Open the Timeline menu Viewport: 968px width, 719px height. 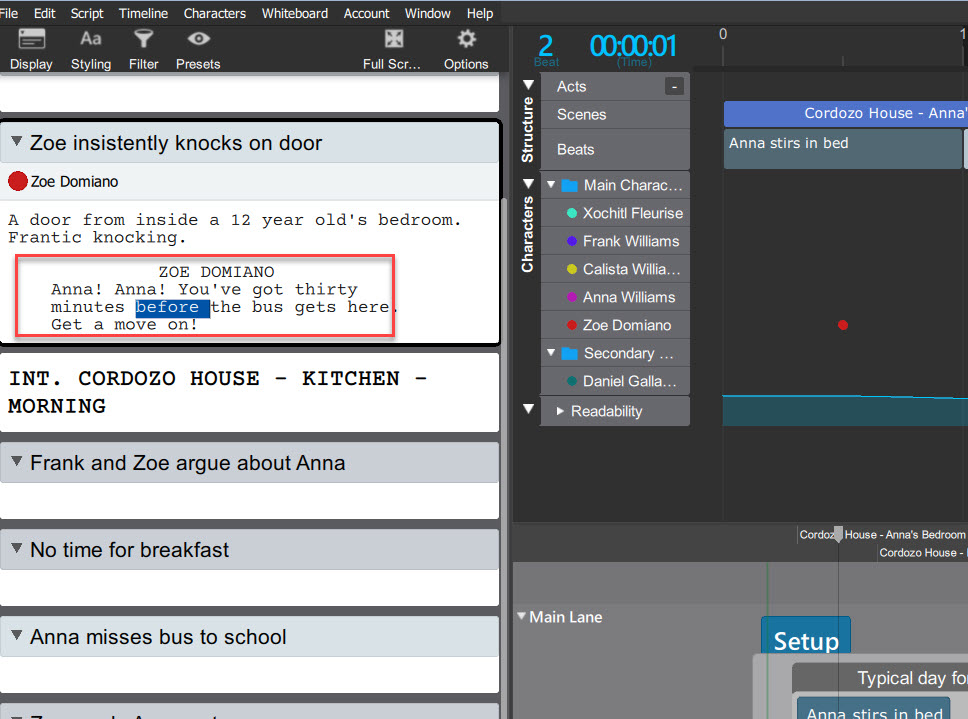[x=143, y=13]
